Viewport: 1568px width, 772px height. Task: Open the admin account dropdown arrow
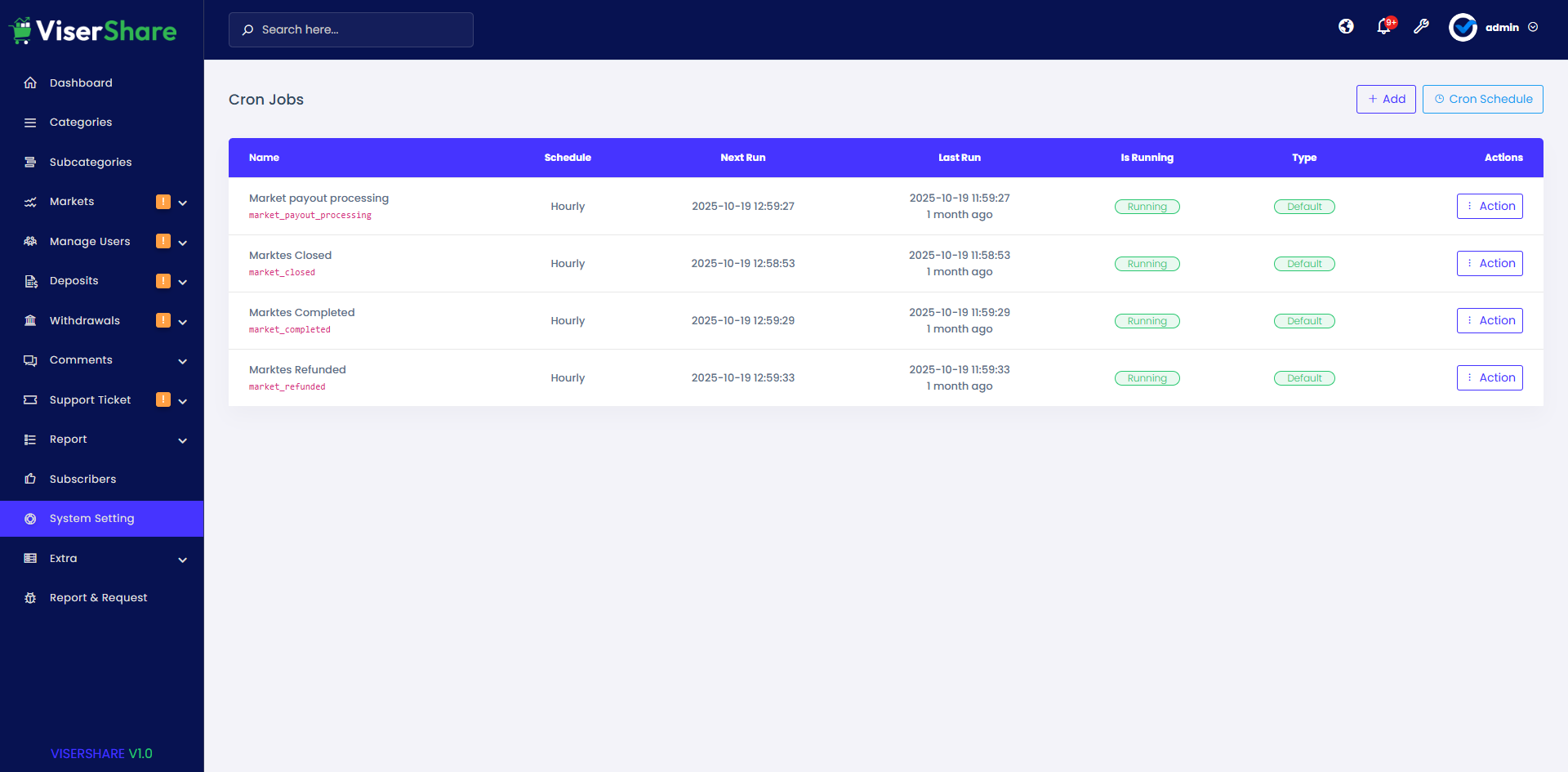(x=1533, y=27)
